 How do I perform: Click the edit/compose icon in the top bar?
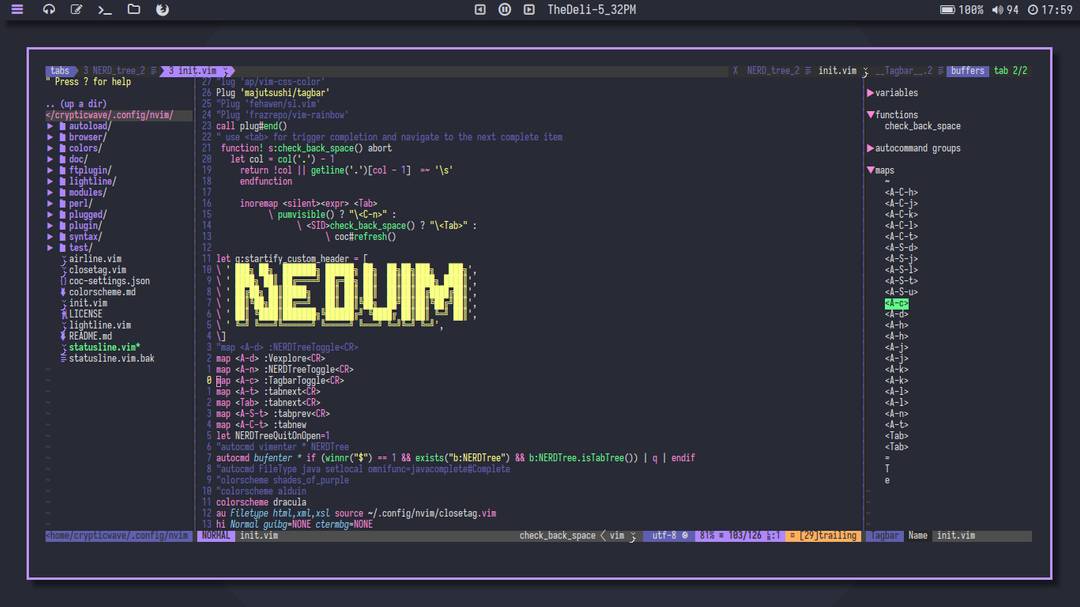(x=75, y=9)
